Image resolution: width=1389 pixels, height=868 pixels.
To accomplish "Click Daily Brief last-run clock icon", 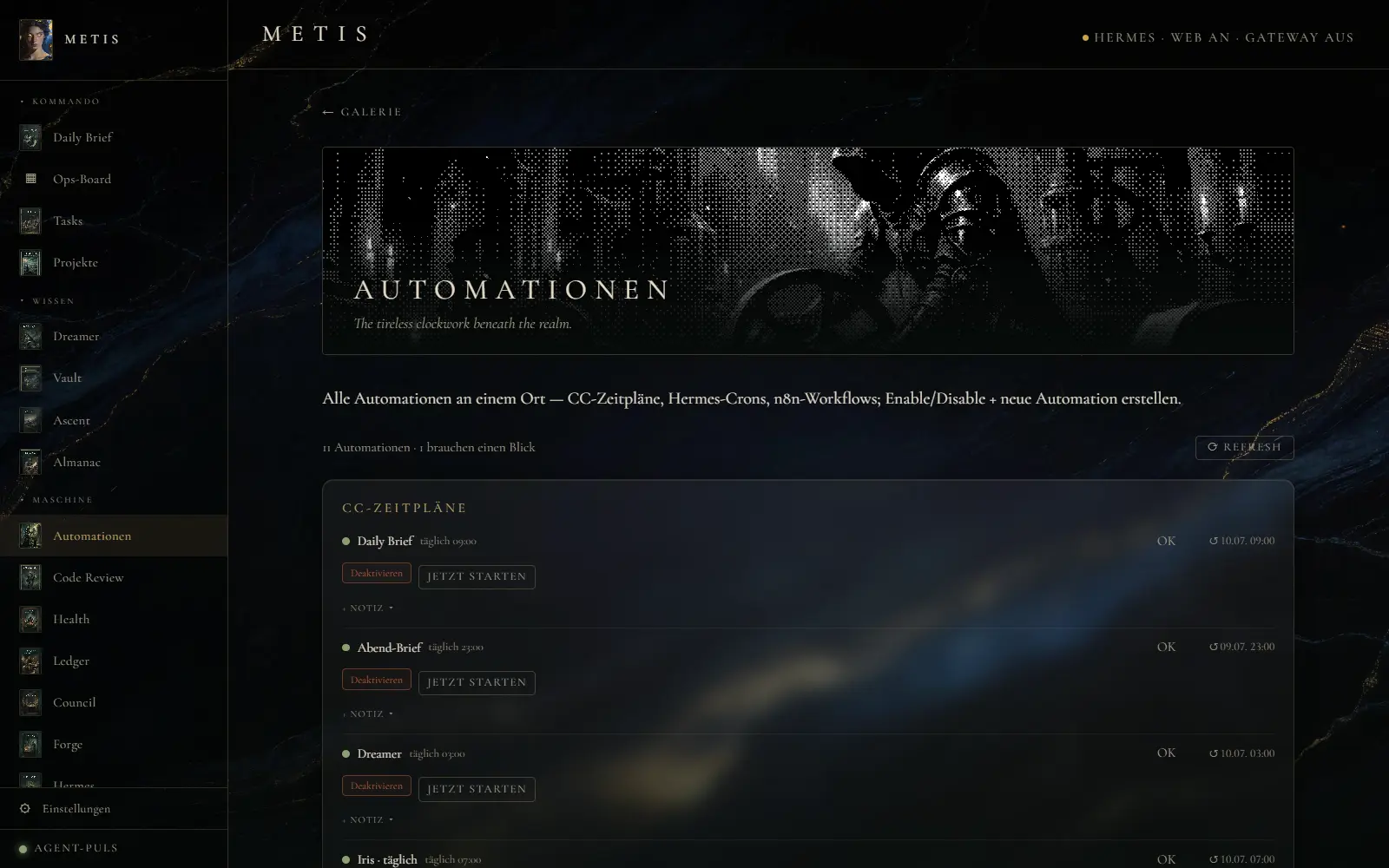I will tap(1214, 541).
